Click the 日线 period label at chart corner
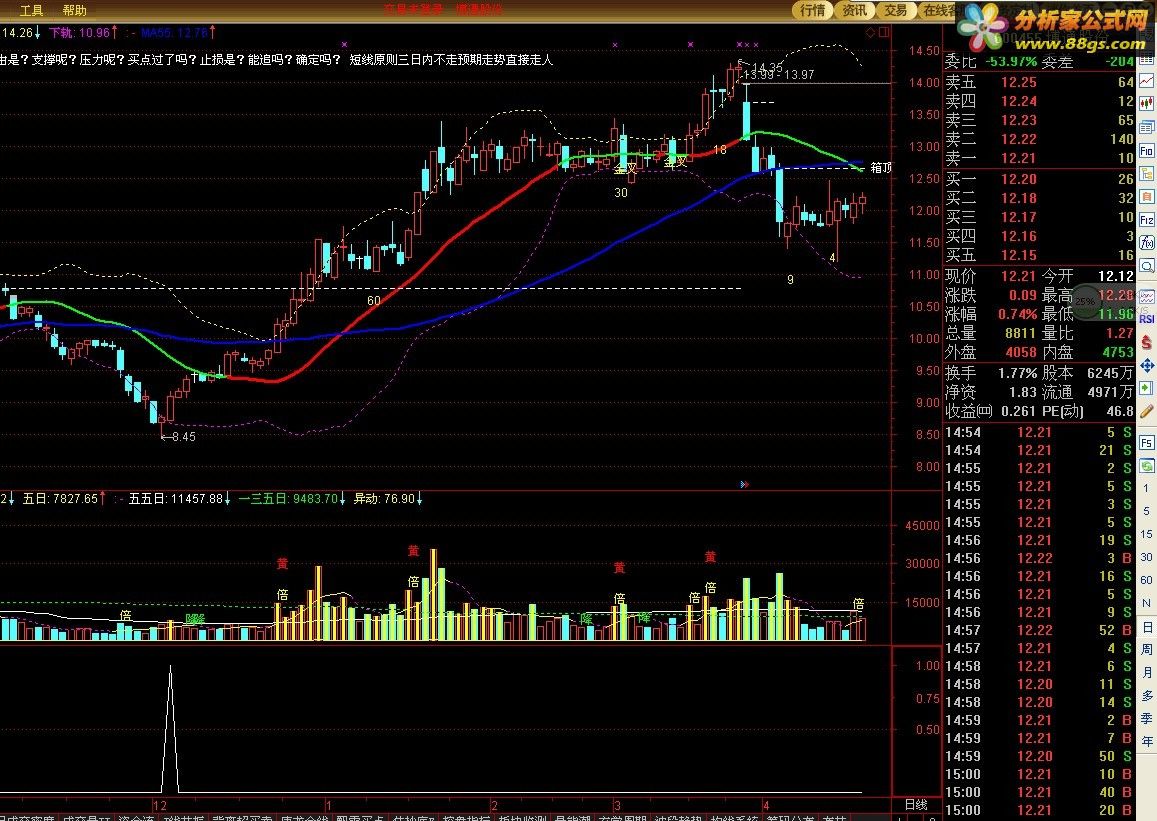The image size is (1157, 821). pos(916,805)
